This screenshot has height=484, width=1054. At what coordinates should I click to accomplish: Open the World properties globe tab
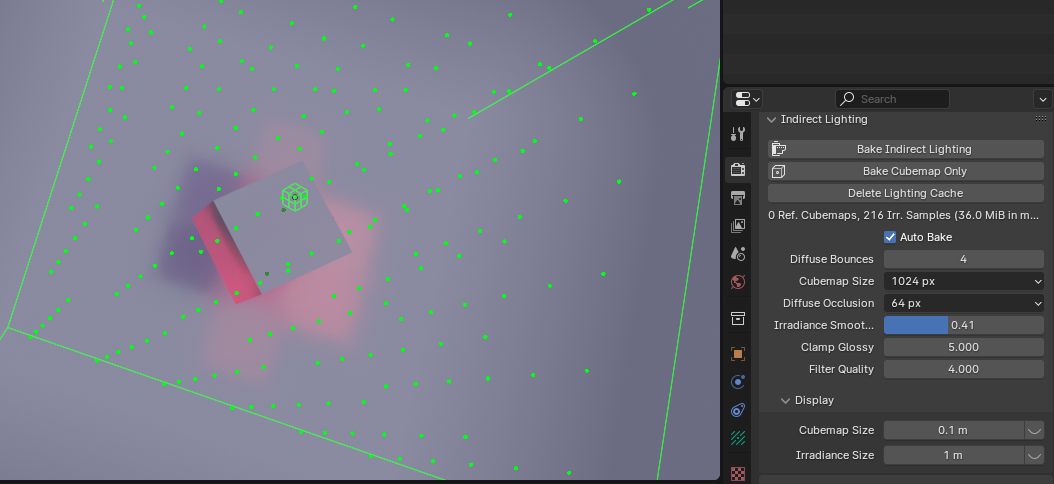pos(737,282)
